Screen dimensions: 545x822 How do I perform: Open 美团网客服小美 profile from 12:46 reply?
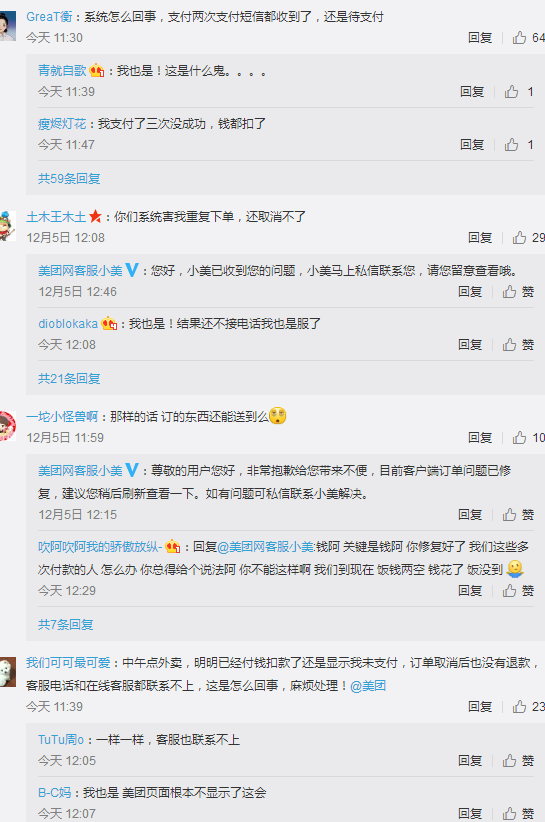coord(80,271)
